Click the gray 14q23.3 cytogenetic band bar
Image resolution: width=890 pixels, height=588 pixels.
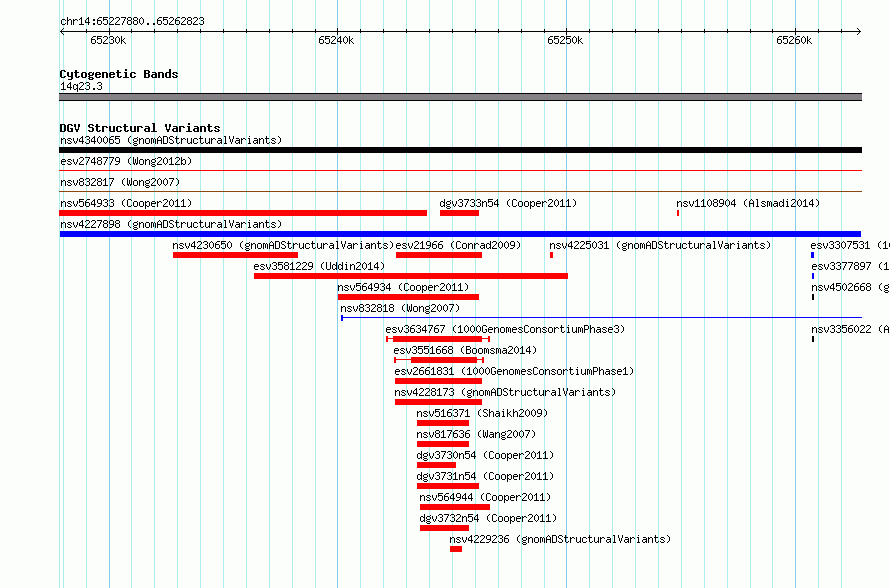[x=460, y=97]
